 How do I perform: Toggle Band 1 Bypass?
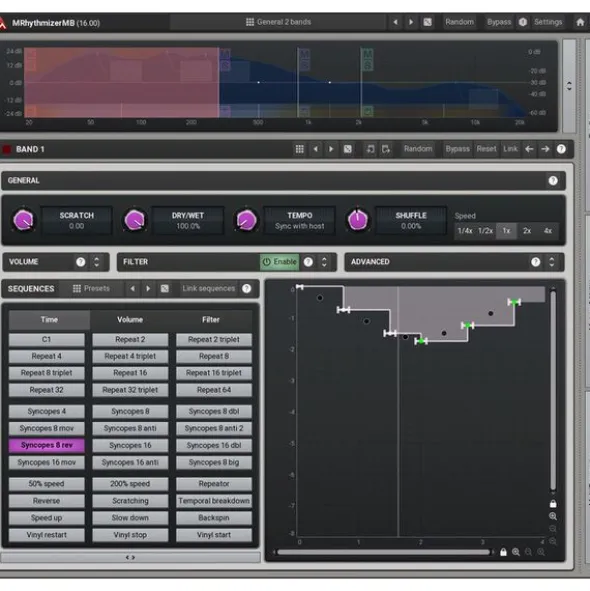point(458,149)
